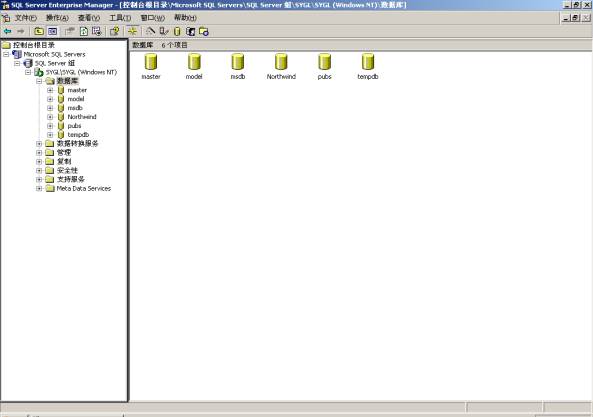Viewport: 593px width, 417px height.
Task: Expand the 支持服务 folder in tree
Action: tap(39, 179)
